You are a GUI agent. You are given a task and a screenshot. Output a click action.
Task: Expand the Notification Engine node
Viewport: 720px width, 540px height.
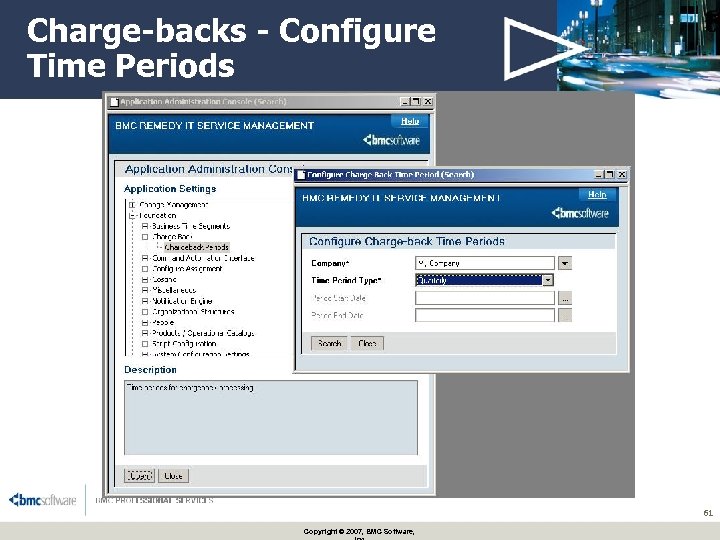145,301
